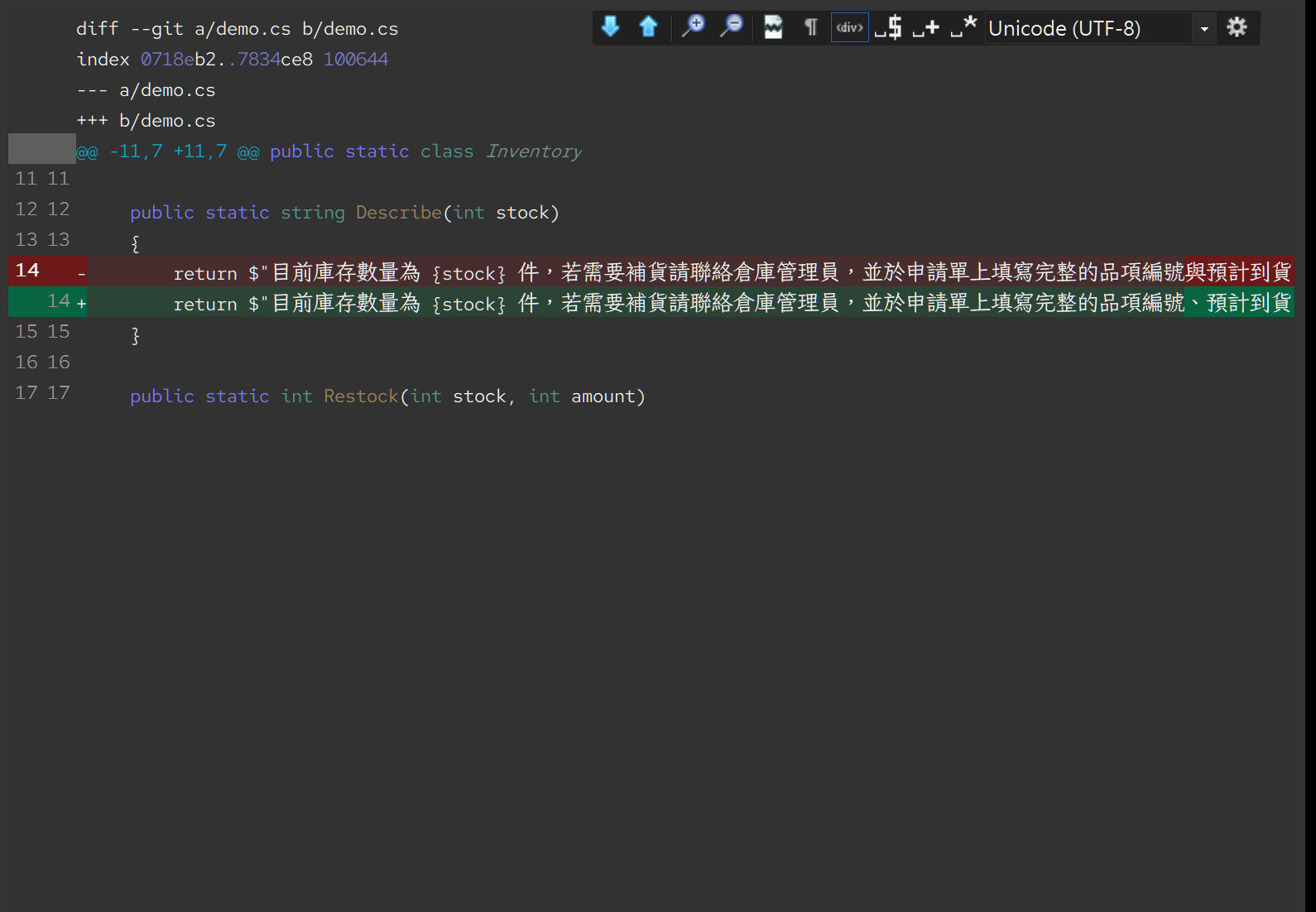The height and width of the screenshot is (912, 1316).
Task: Click the Restock(int stock, int amount) line
Action: point(387,396)
